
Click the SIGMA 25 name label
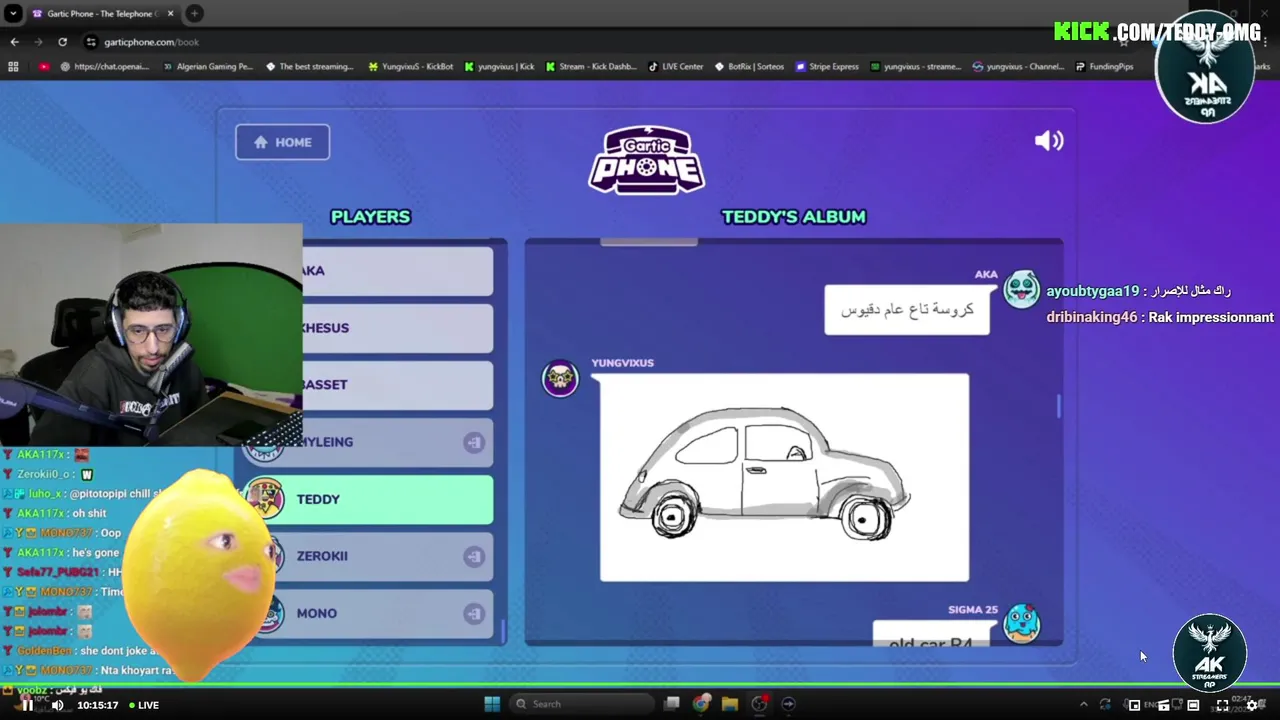(x=972, y=610)
